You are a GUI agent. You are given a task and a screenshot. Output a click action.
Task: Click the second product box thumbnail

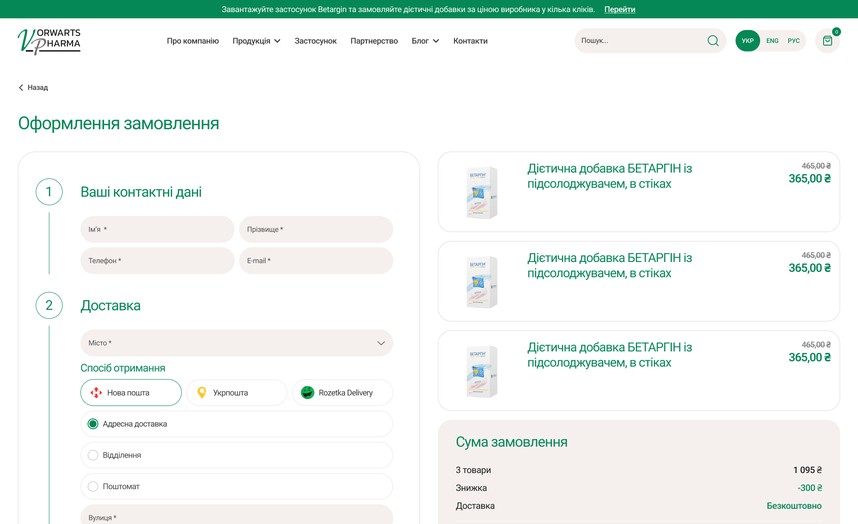tap(482, 282)
